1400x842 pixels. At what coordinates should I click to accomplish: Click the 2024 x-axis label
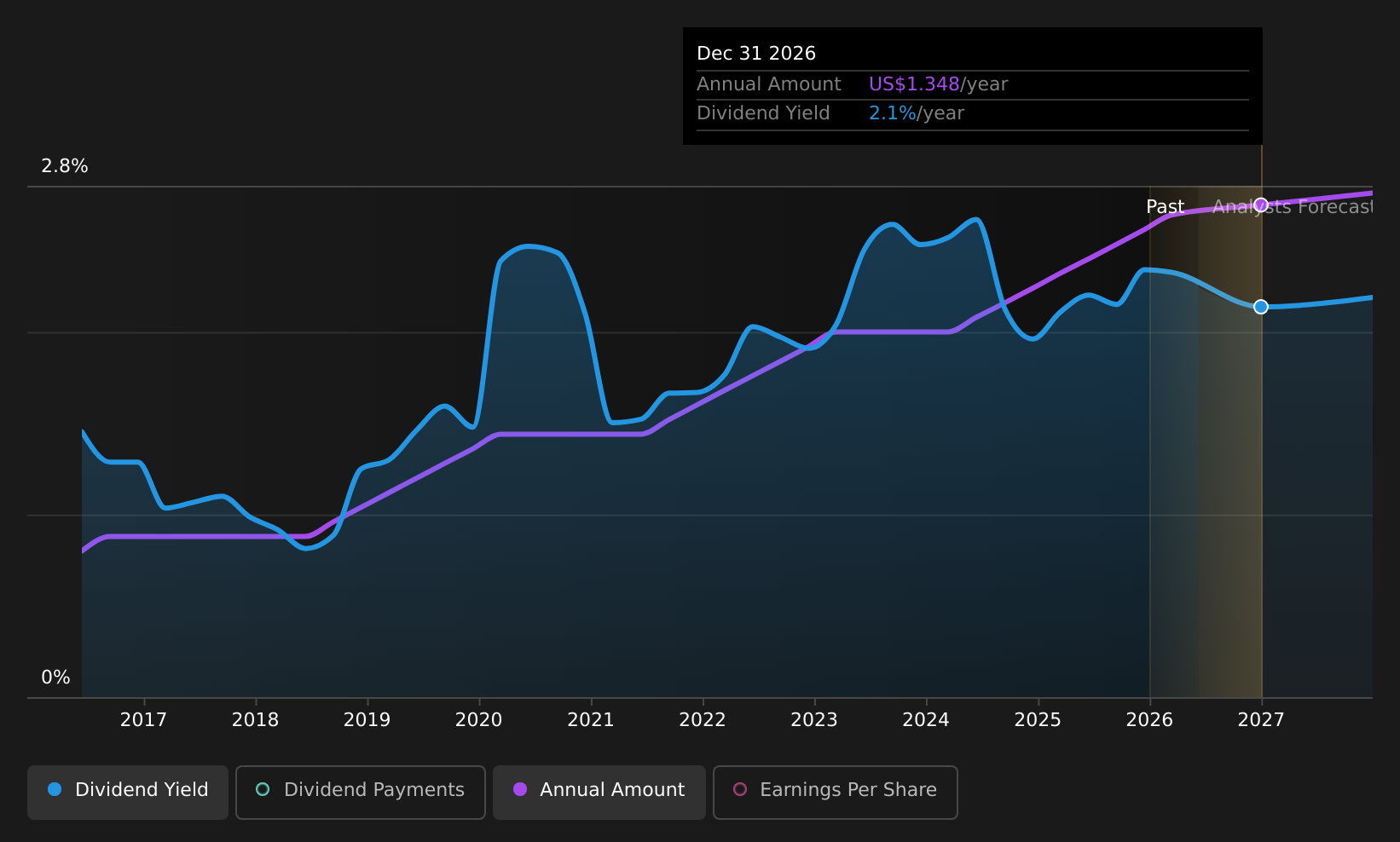coord(926,720)
